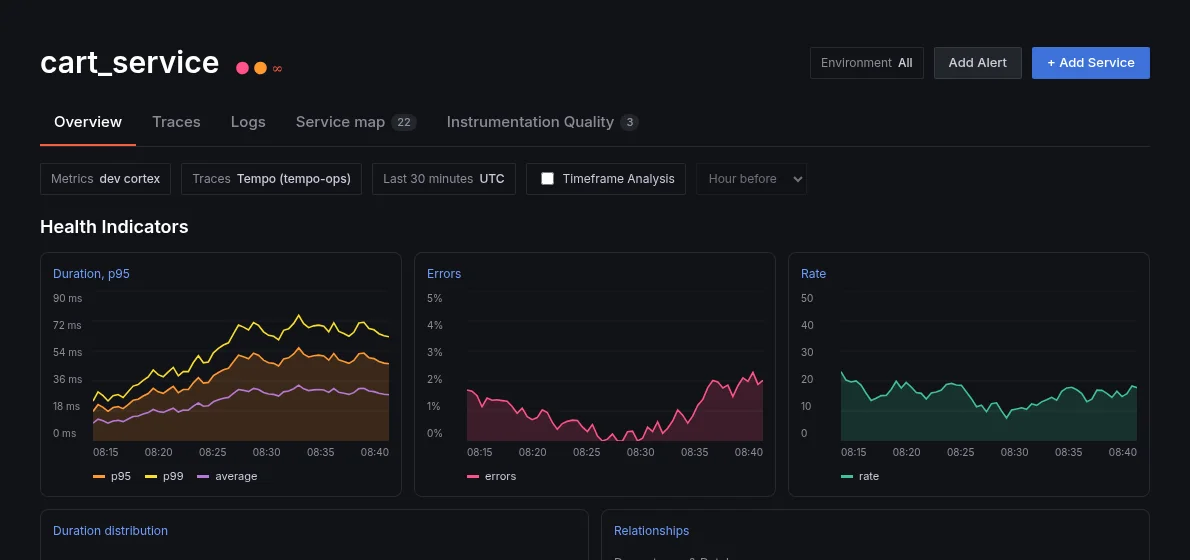Click the 3 badge on Instrumentation Quality
The image size is (1190, 560).
[629, 122]
